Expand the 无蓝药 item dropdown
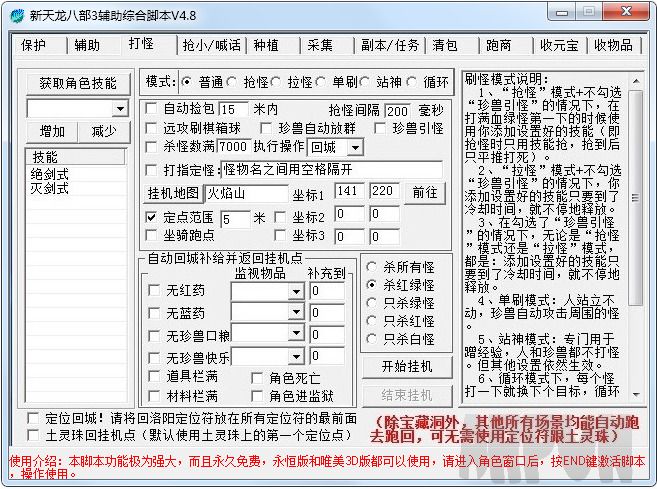Viewport: 657px width, 489px height. tap(296, 312)
